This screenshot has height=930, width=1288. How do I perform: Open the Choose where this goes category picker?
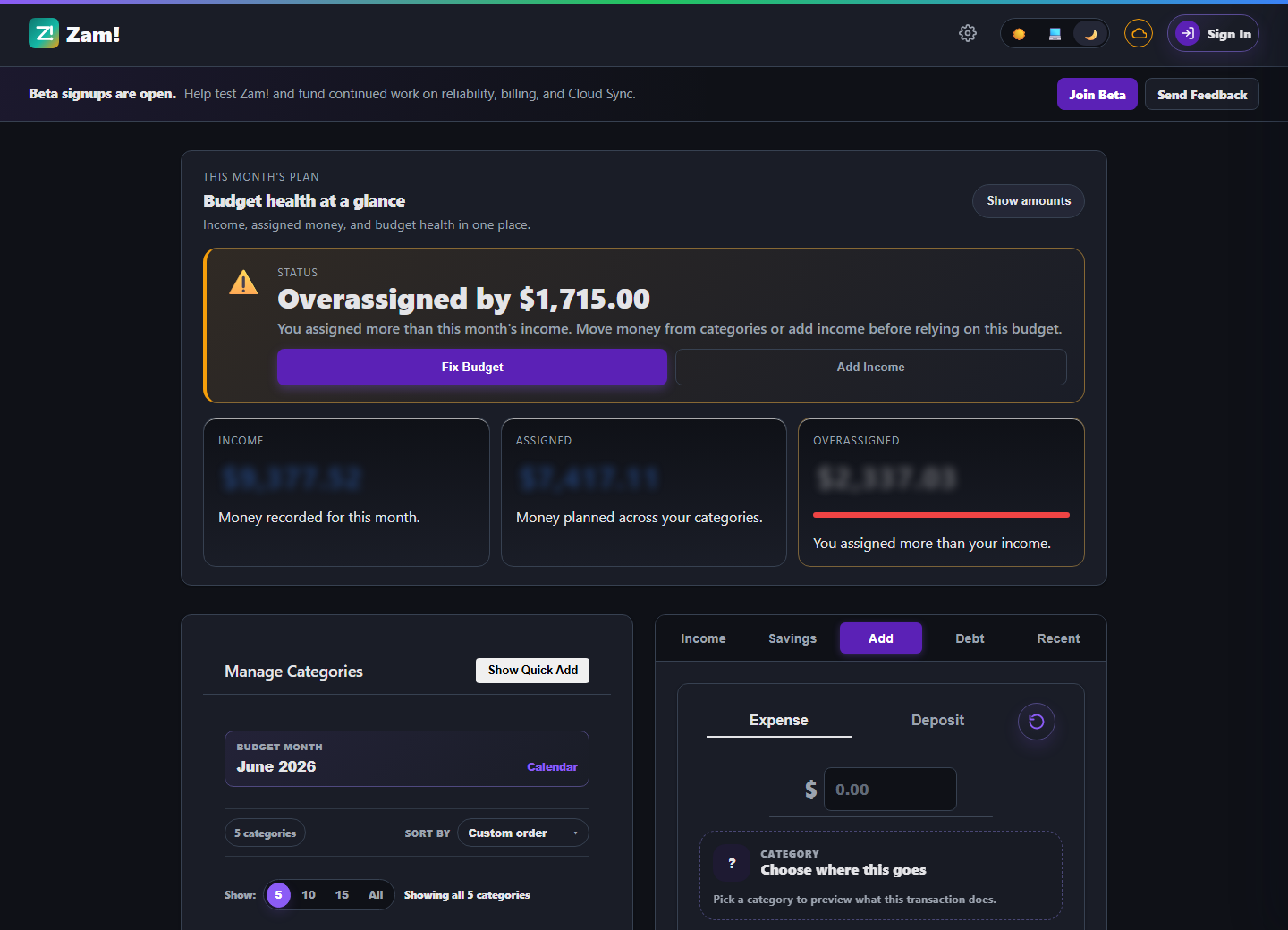[881, 875]
